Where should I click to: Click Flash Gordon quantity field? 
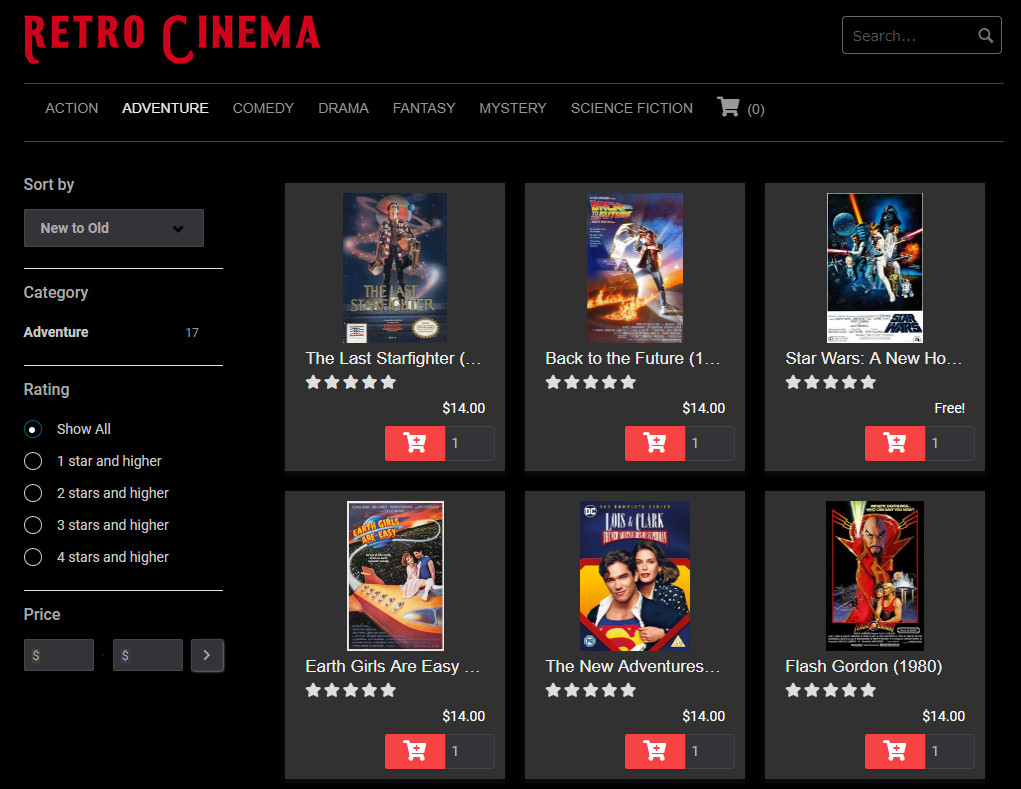point(949,751)
